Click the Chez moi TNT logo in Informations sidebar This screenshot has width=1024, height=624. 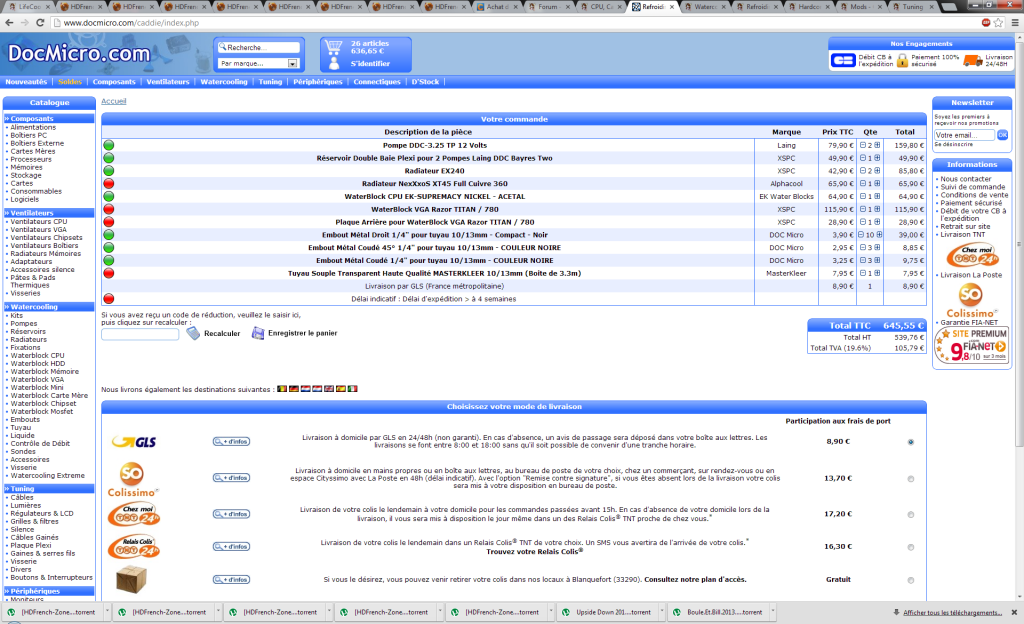972,255
